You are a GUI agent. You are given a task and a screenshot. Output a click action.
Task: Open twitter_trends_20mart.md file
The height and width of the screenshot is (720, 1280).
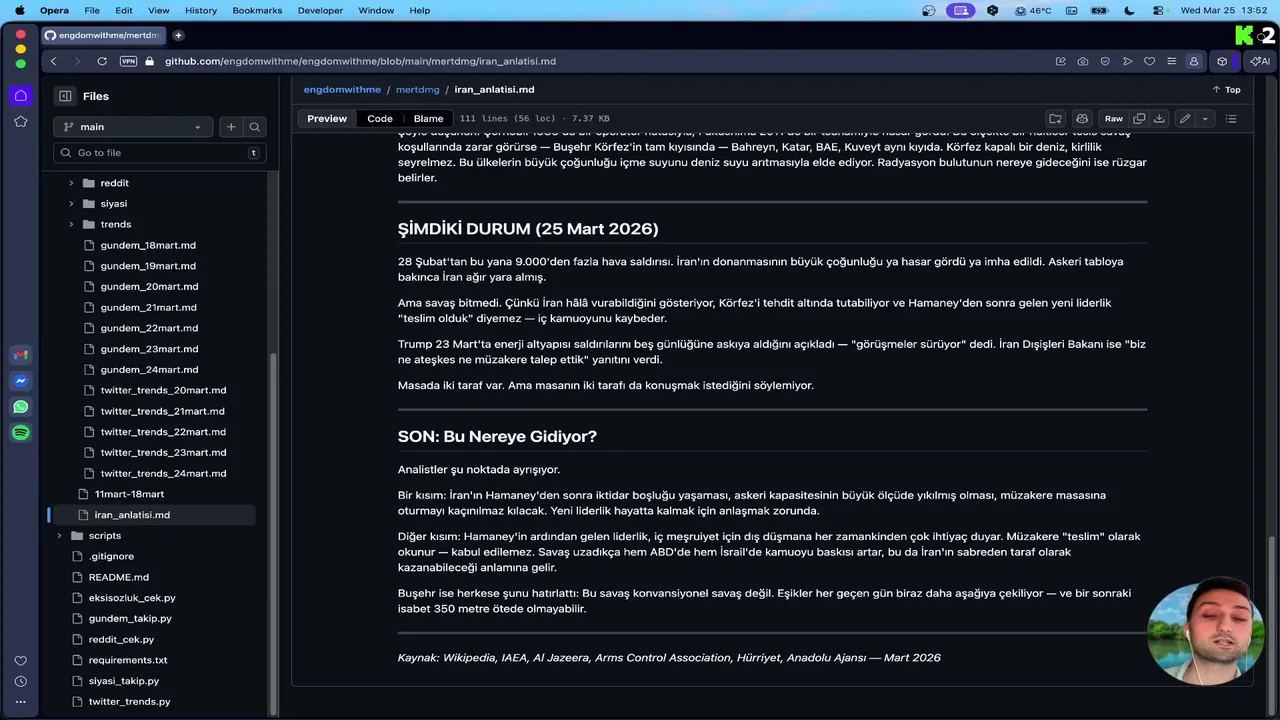(x=163, y=391)
